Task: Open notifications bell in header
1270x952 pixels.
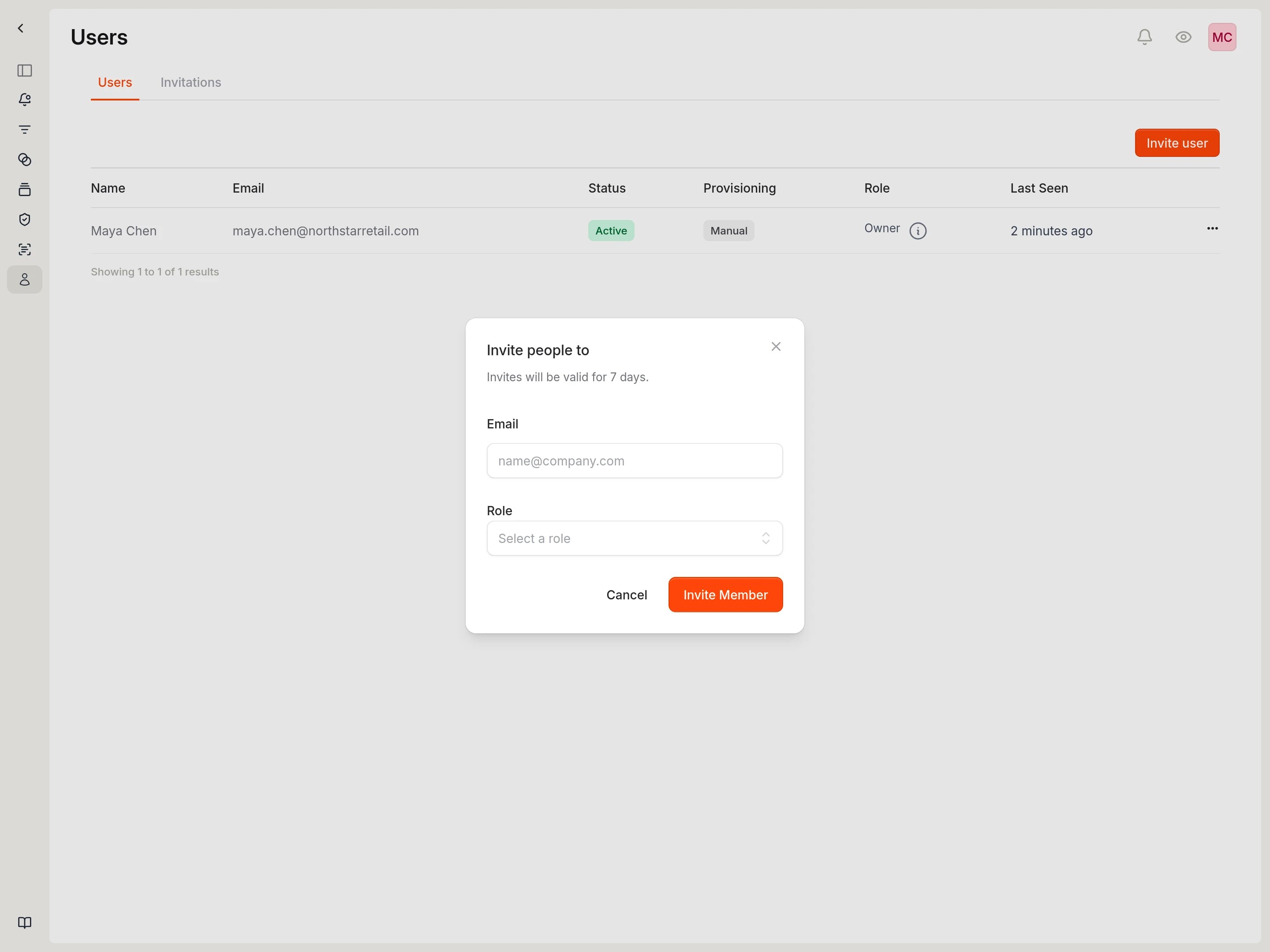Action: [1144, 37]
